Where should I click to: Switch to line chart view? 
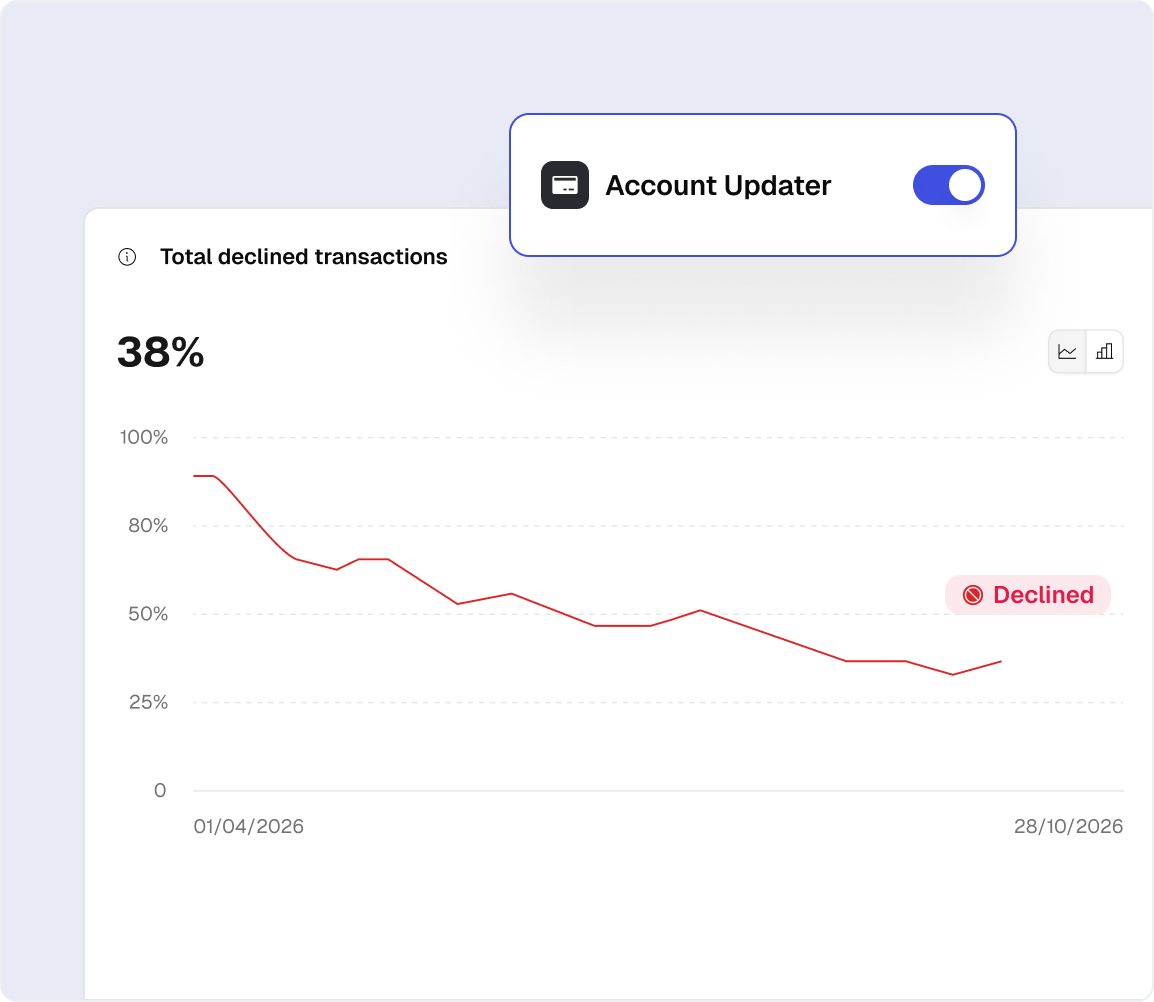1068,352
